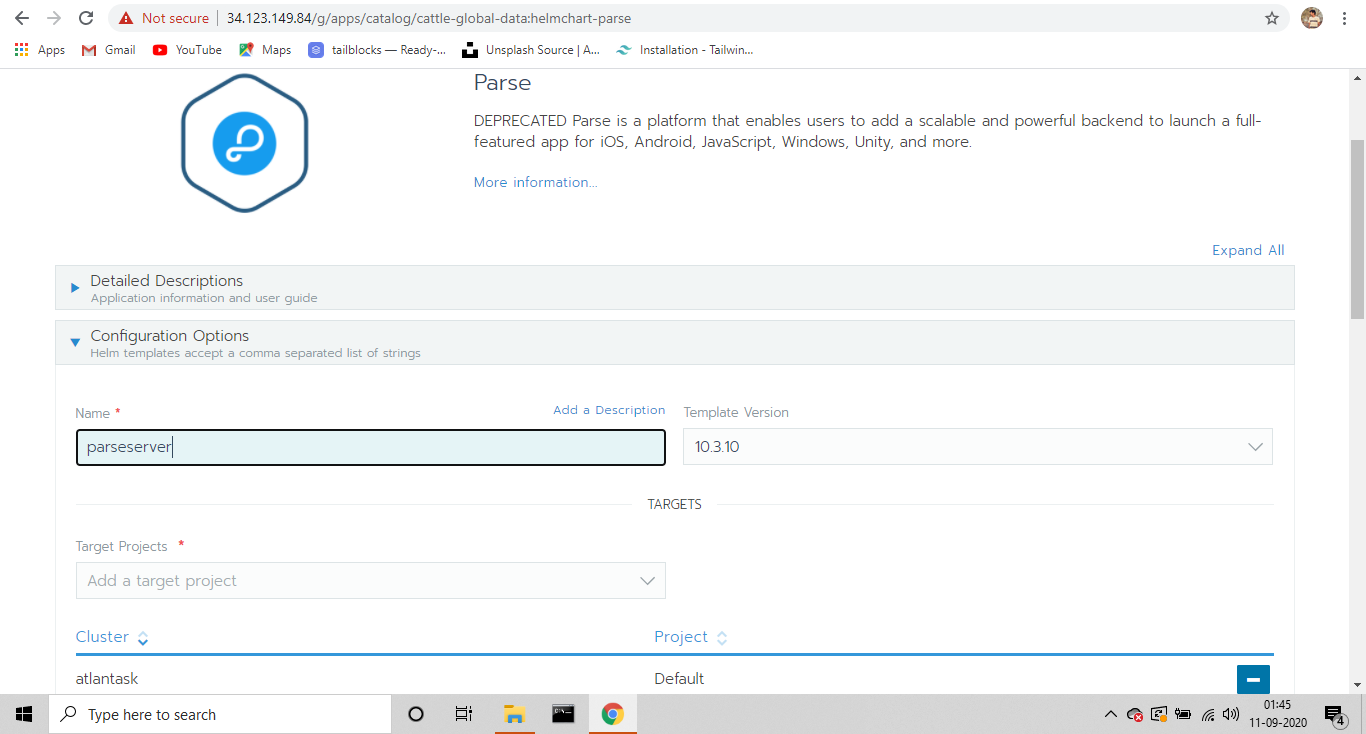Screen dimensions: 1366x734
Task: Open the Installation - Tailwind bookmark
Action: 685,50
